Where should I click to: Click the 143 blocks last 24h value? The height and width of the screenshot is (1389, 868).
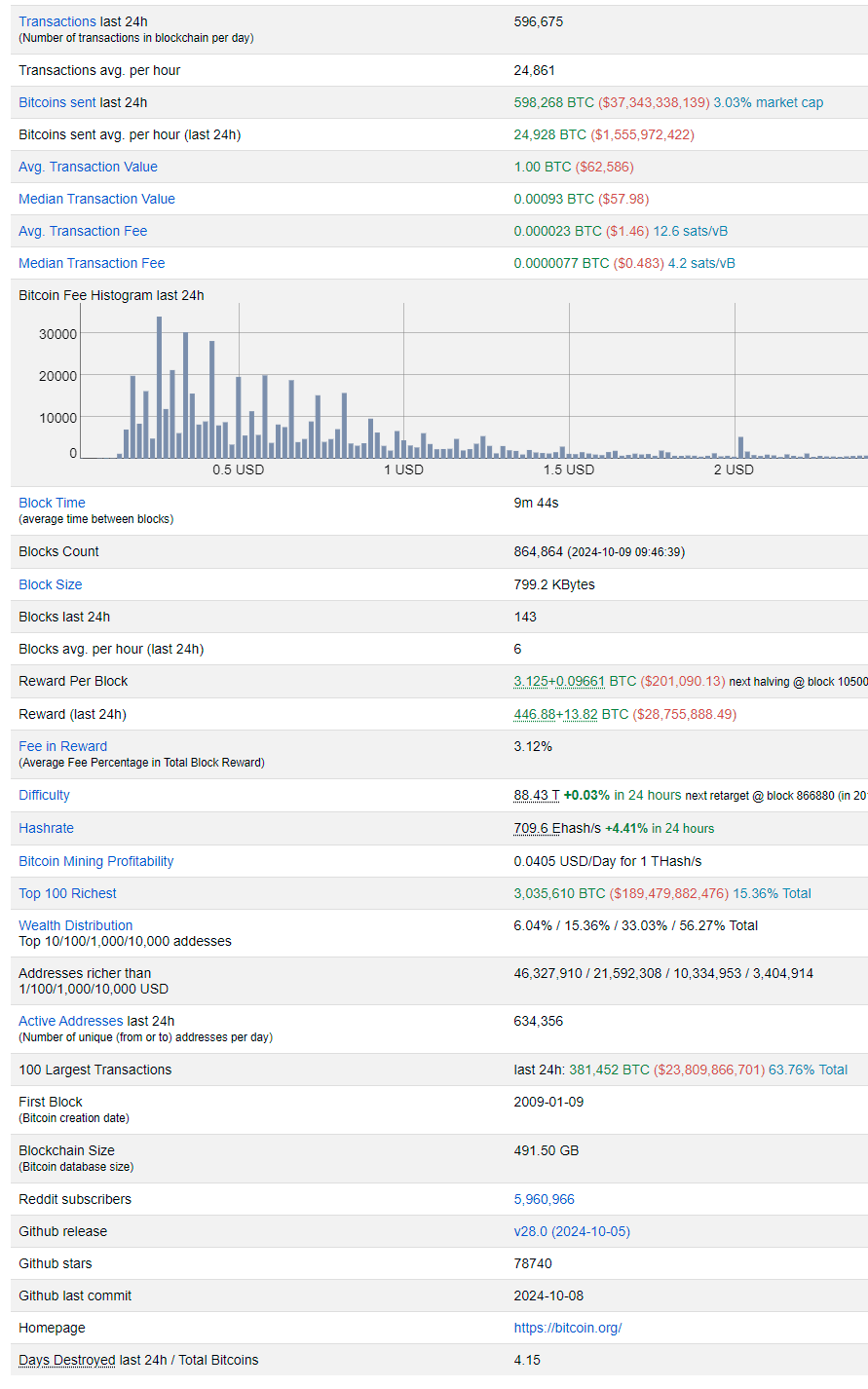[x=525, y=617]
